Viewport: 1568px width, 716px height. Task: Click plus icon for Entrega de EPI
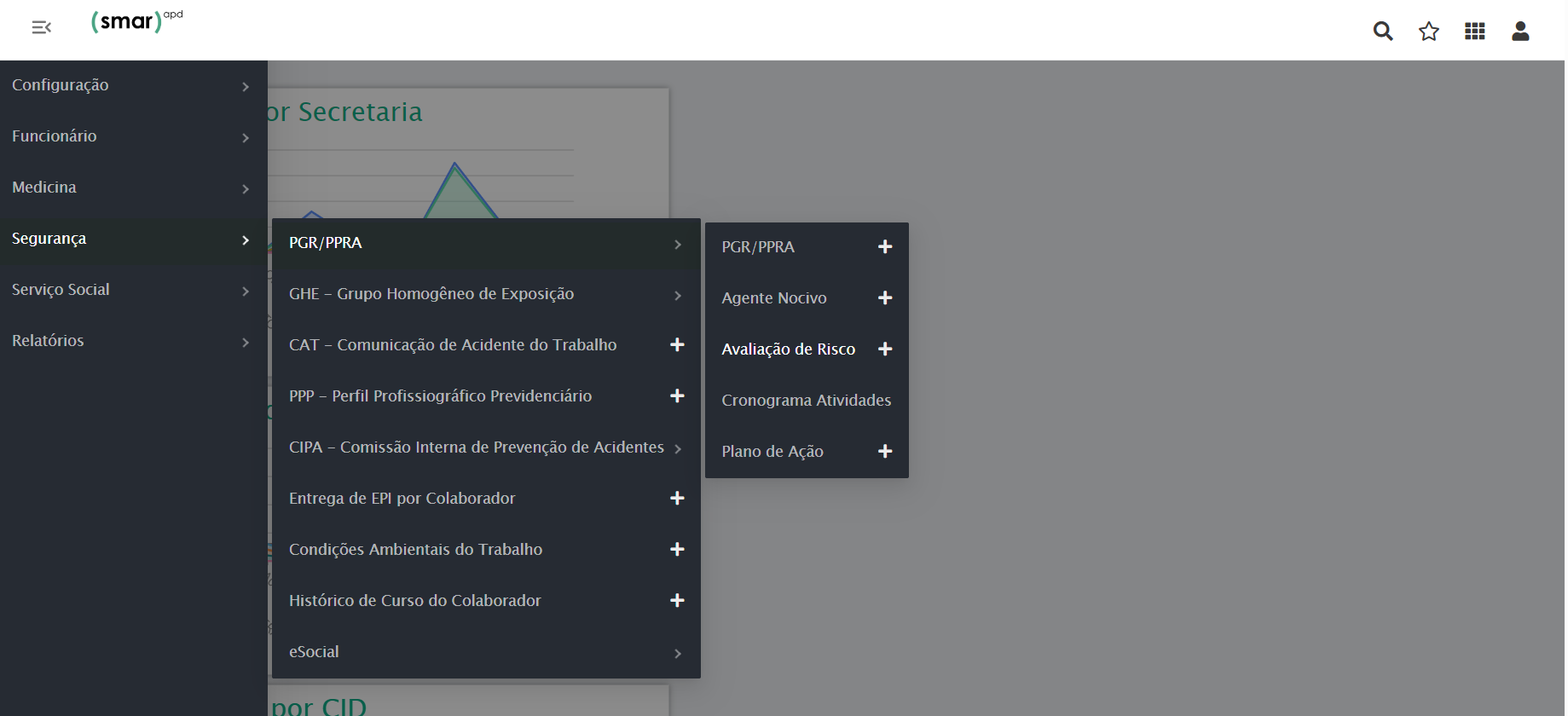point(677,498)
